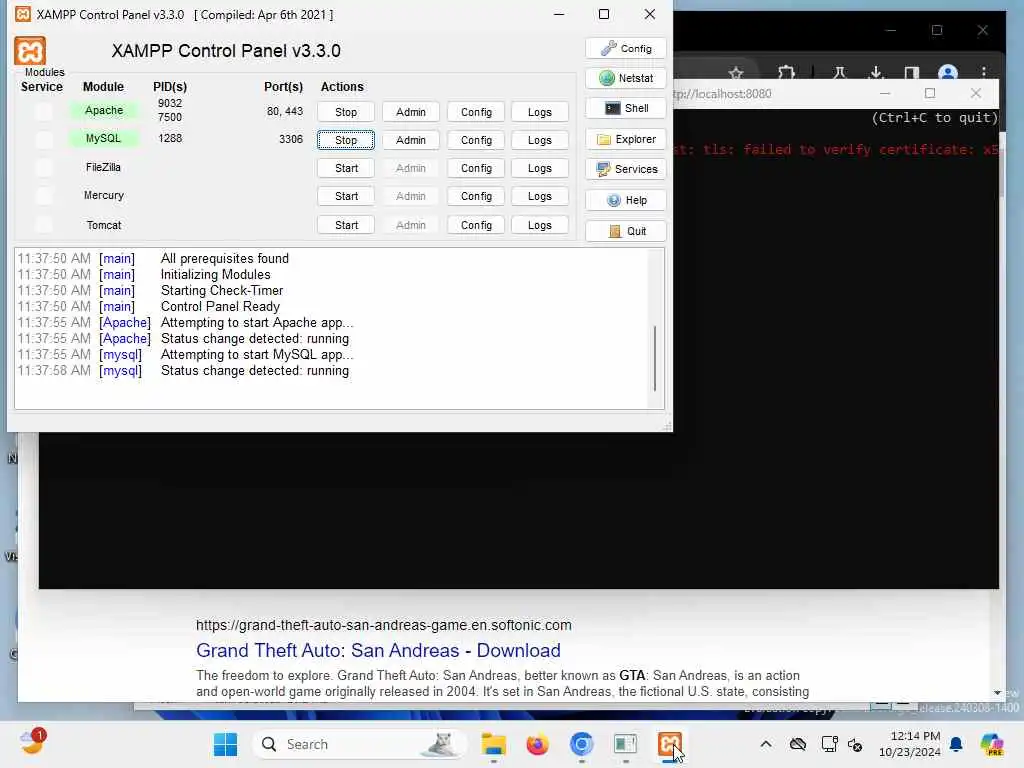The image size is (1024, 768).
Task: Click the XAMPP title bar icon
Action: 23,14
